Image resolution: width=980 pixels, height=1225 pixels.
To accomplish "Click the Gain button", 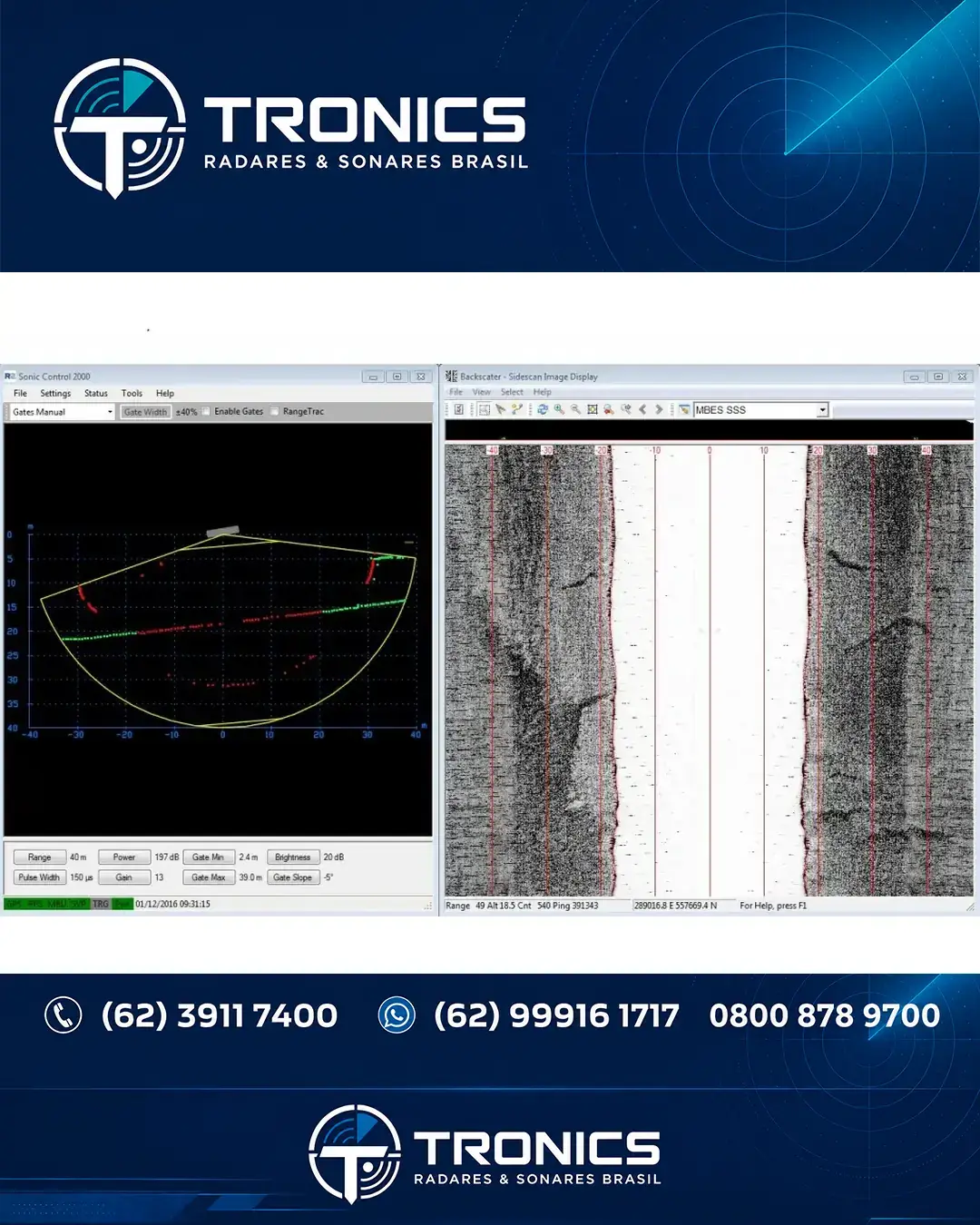I will 124,877.
